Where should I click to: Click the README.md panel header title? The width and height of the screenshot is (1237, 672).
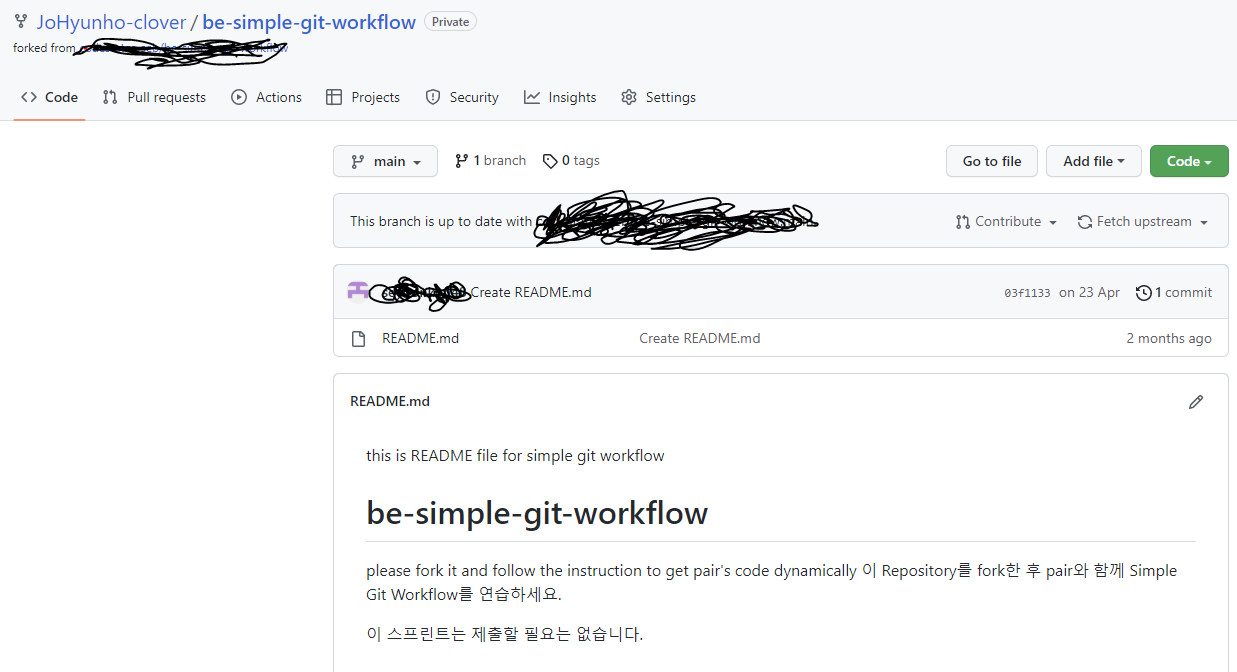point(390,401)
